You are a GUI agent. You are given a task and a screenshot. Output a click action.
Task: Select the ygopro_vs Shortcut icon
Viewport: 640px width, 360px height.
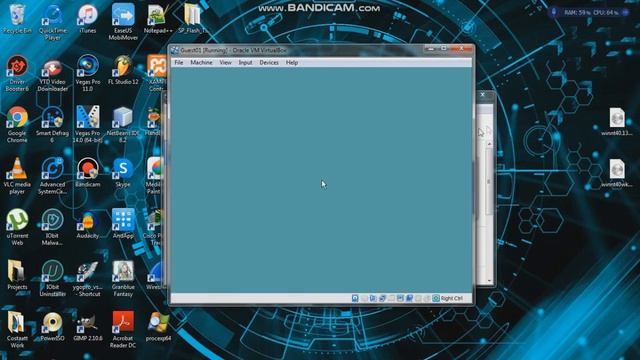(88, 279)
